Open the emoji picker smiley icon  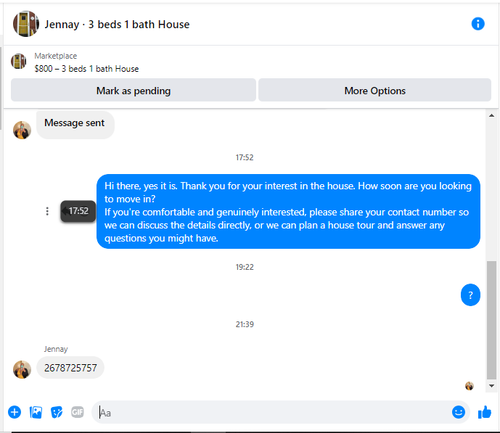(x=458, y=412)
